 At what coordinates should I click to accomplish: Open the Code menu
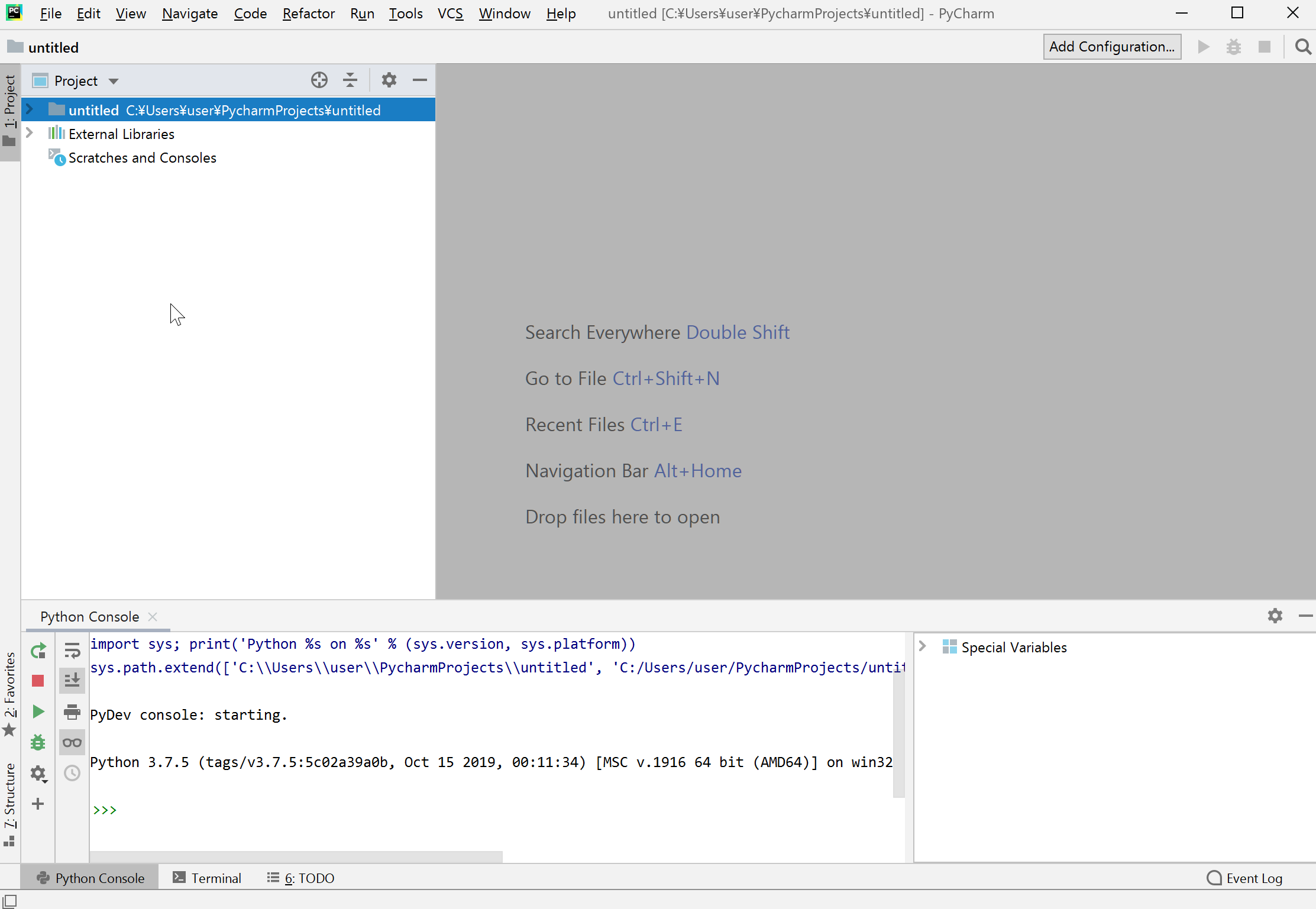(250, 13)
